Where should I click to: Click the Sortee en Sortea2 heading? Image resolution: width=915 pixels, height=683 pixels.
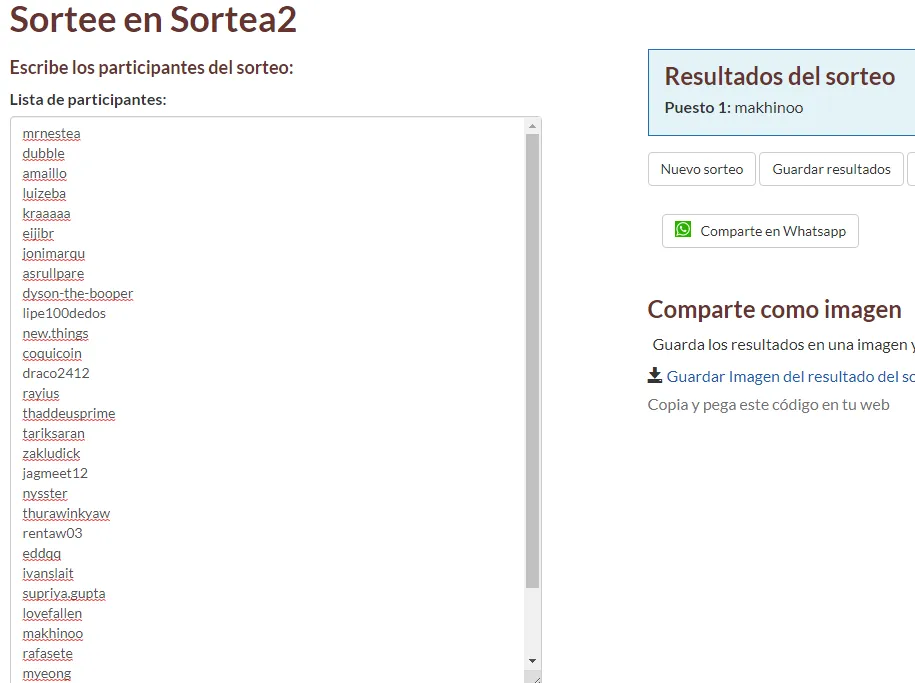pyautogui.click(x=153, y=19)
